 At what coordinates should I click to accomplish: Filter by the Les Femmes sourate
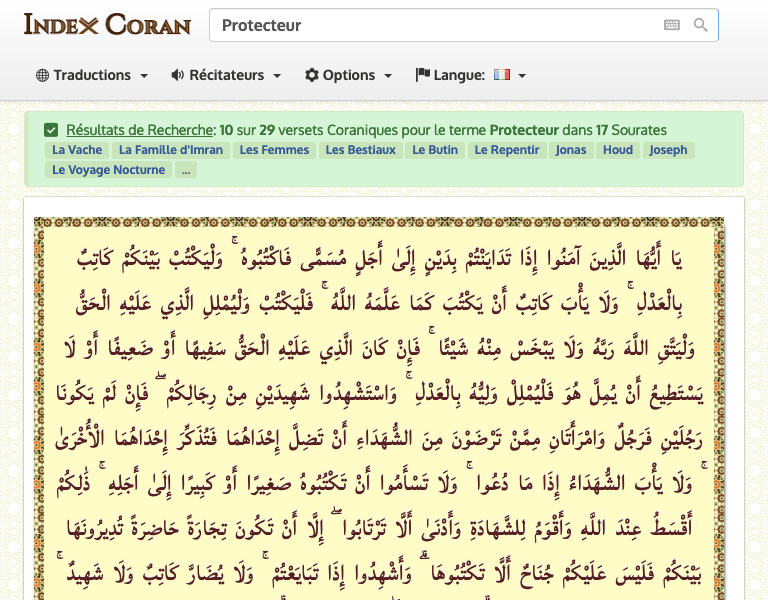[274, 150]
